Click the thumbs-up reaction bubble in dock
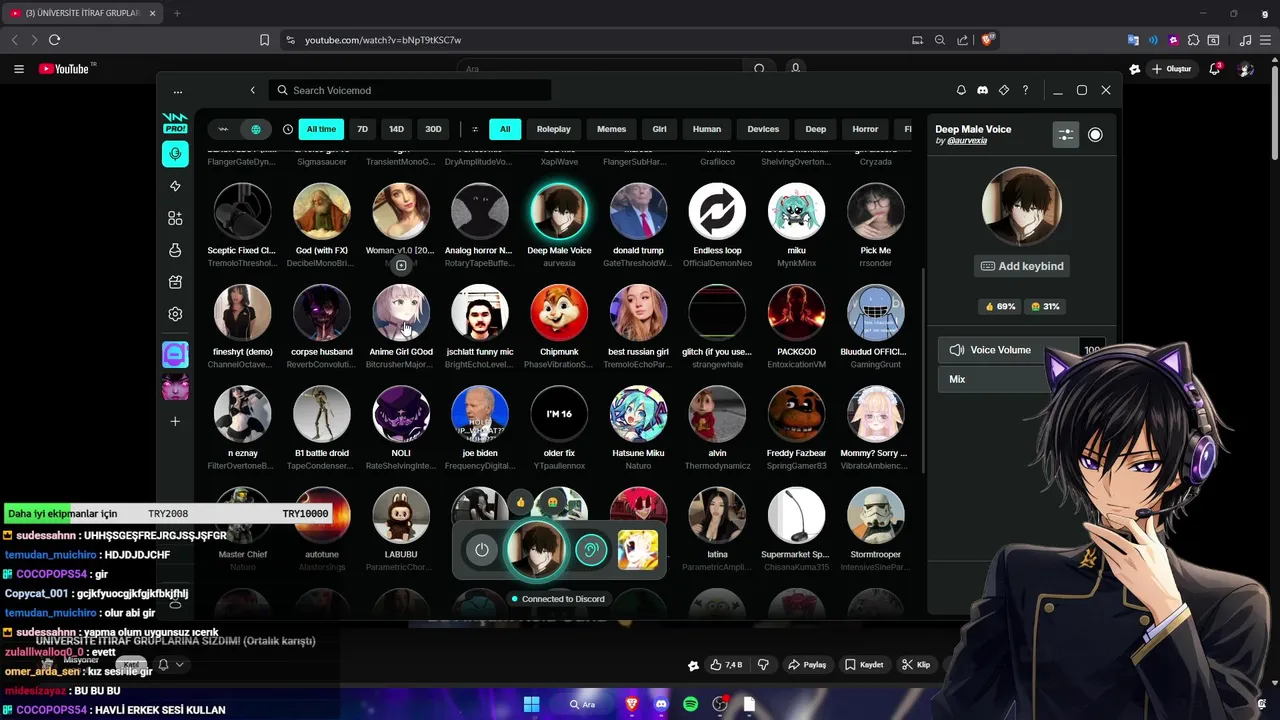 pyautogui.click(x=521, y=502)
